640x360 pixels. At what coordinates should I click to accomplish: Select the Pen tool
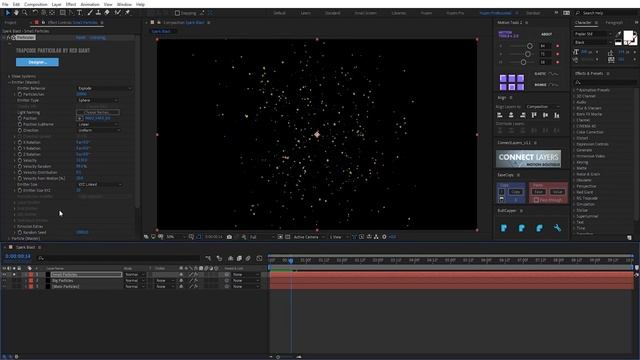click(x=71, y=13)
